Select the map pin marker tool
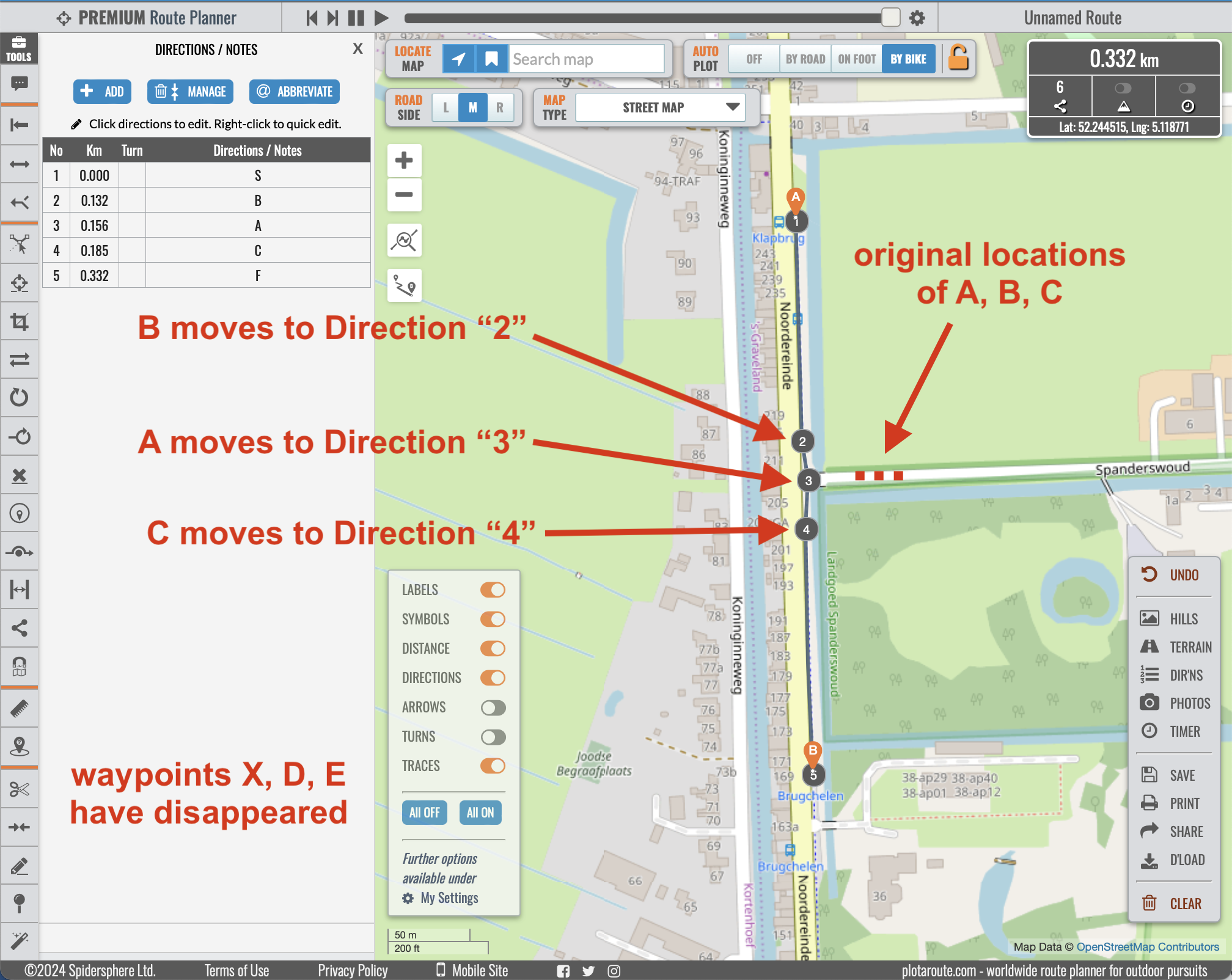This screenshot has width=1232, height=980. pos(19,514)
